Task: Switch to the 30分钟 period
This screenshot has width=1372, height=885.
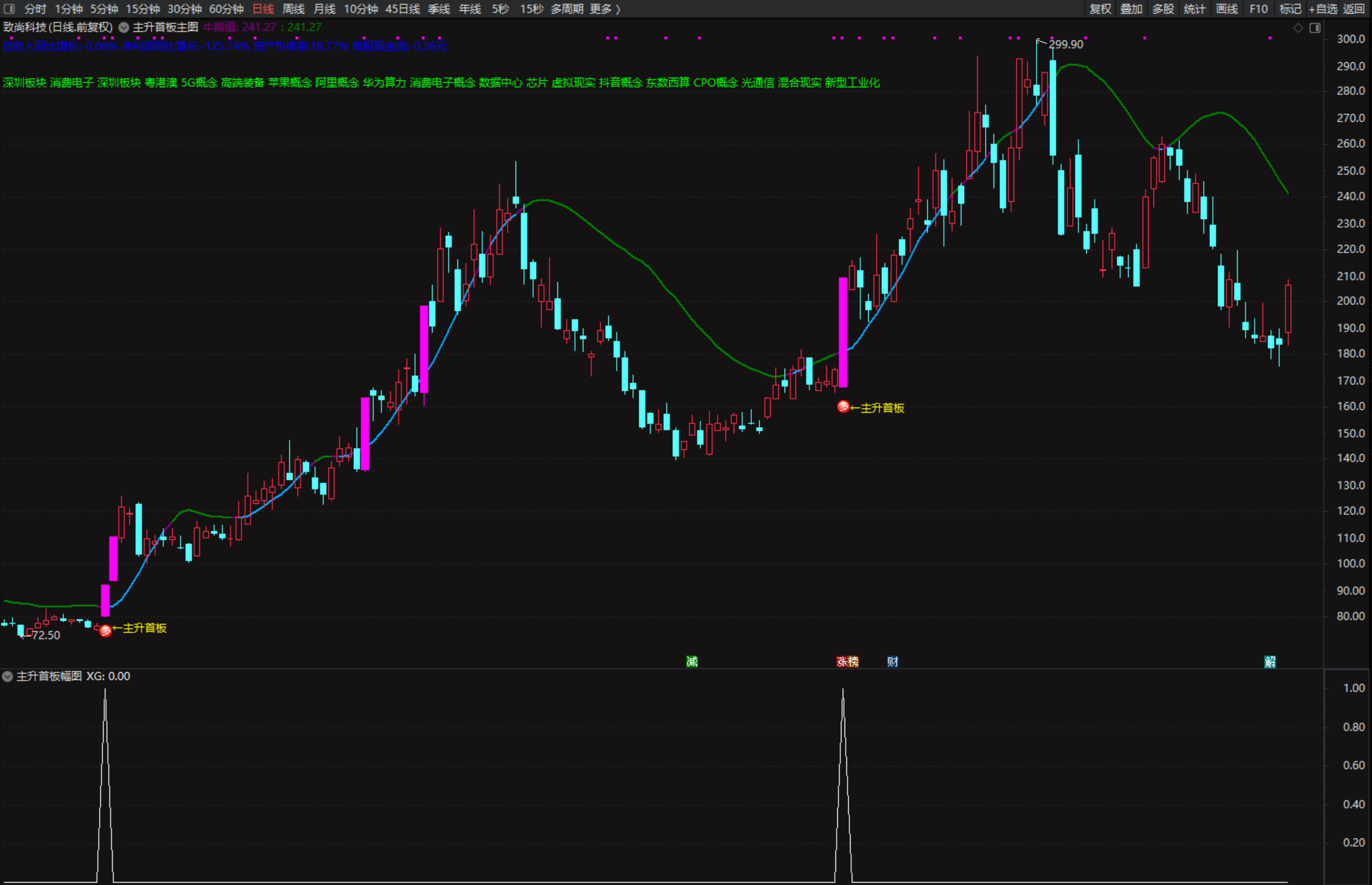Action: [x=184, y=9]
